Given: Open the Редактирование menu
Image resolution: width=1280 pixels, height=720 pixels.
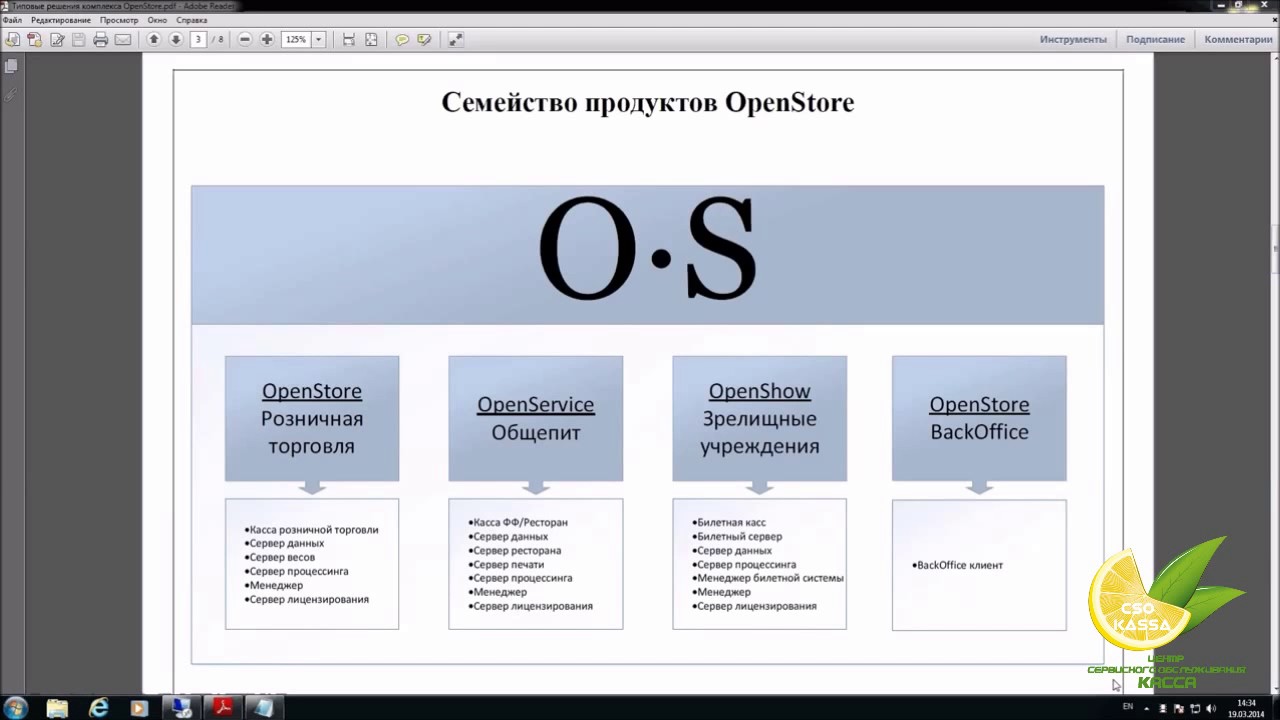Looking at the screenshot, I should [60, 20].
